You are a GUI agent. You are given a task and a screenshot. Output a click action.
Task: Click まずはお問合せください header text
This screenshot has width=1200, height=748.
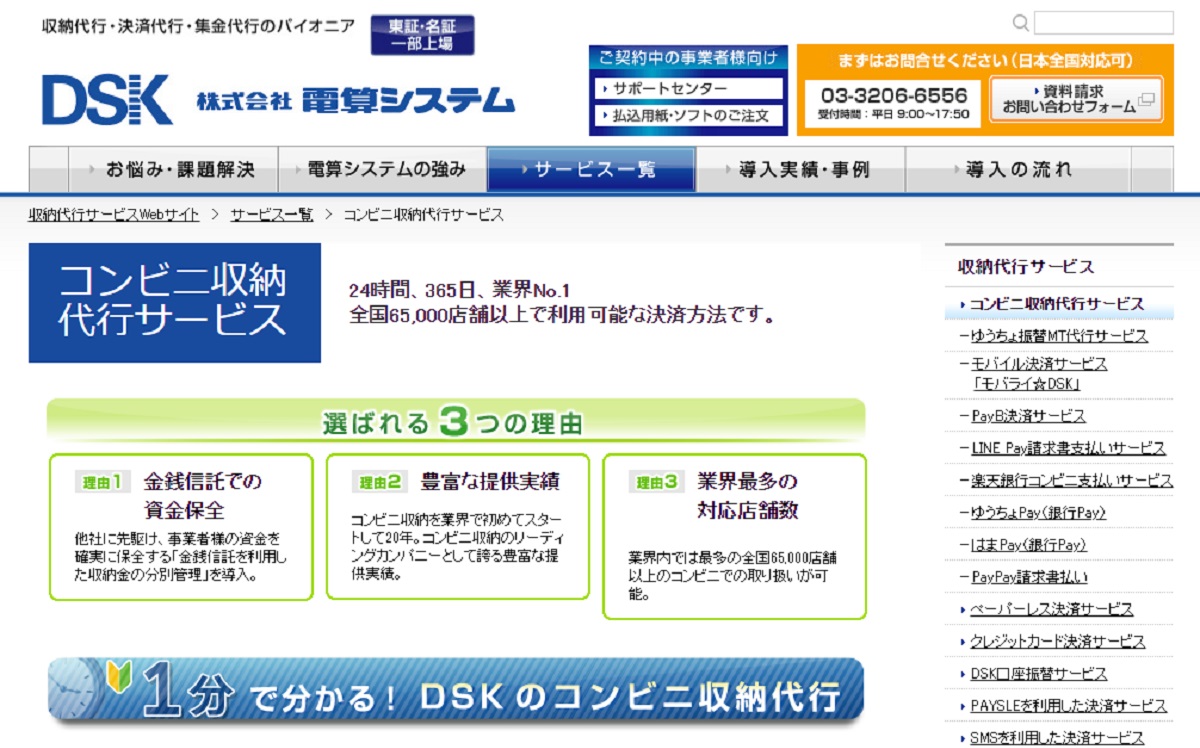pyautogui.click(x=986, y=61)
